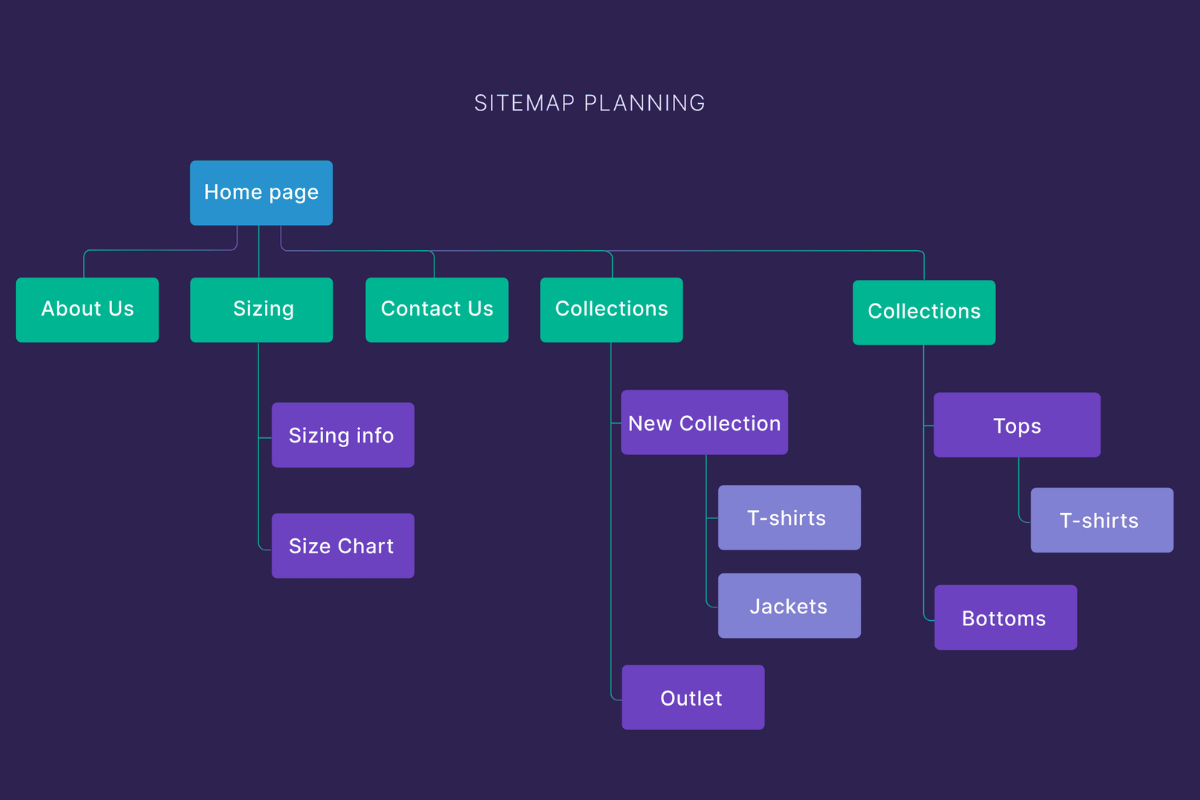Open the Size Chart node
Image resolution: width=1200 pixels, height=800 pixels.
click(343, 546)
